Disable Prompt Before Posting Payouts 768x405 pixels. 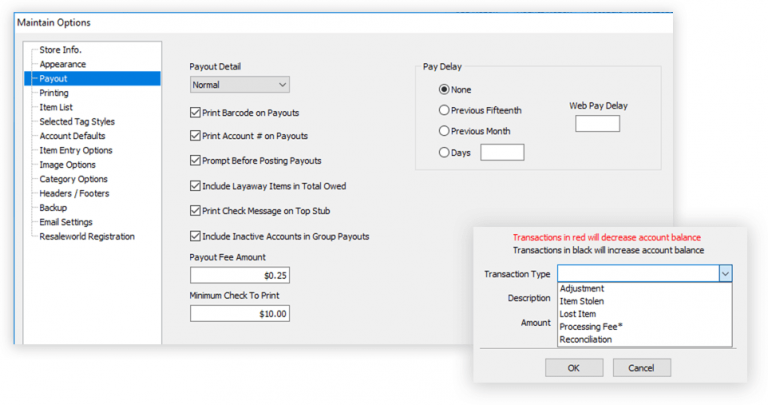[x=196, y=160]
